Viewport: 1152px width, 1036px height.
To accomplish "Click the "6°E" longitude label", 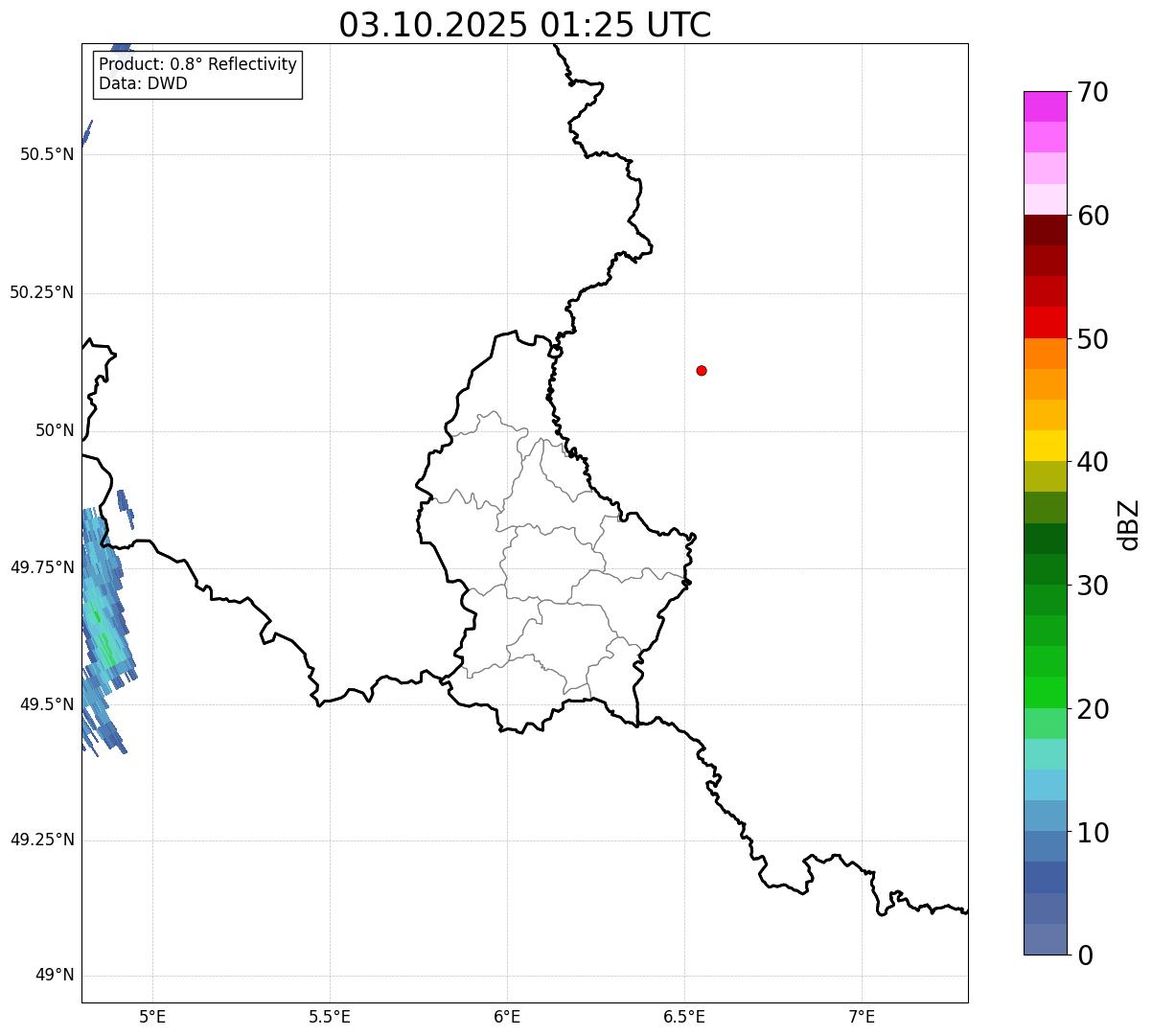I will 507,1017.
